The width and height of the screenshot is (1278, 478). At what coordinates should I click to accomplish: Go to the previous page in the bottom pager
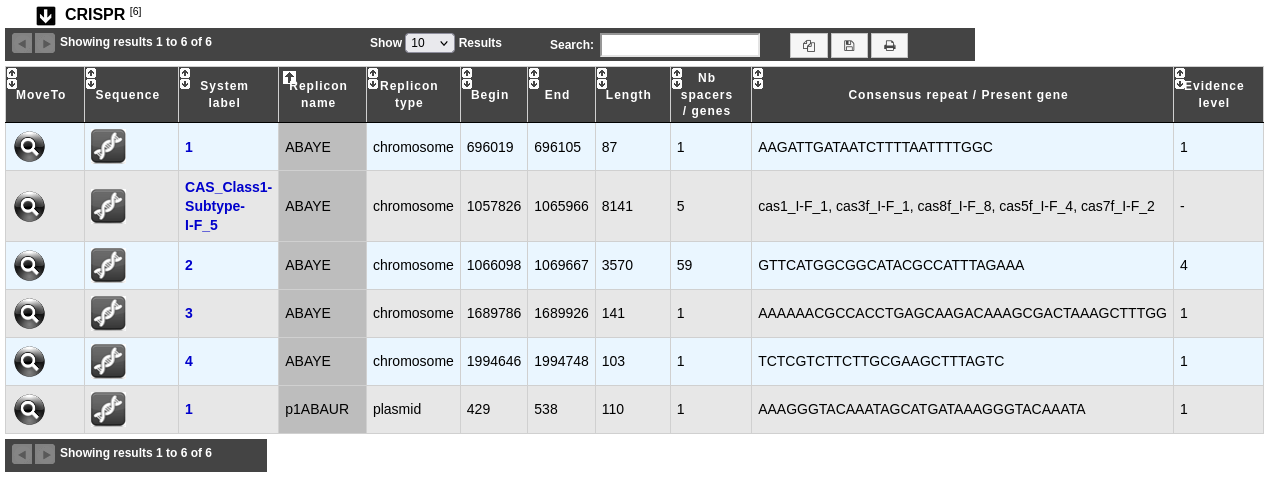point(22,454)
